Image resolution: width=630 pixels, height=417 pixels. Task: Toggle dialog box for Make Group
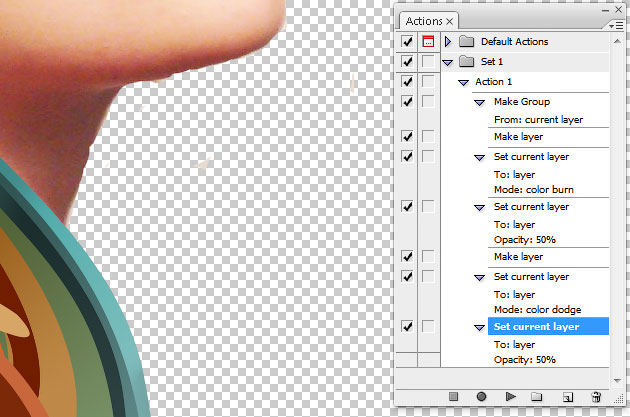click(428, 101)
